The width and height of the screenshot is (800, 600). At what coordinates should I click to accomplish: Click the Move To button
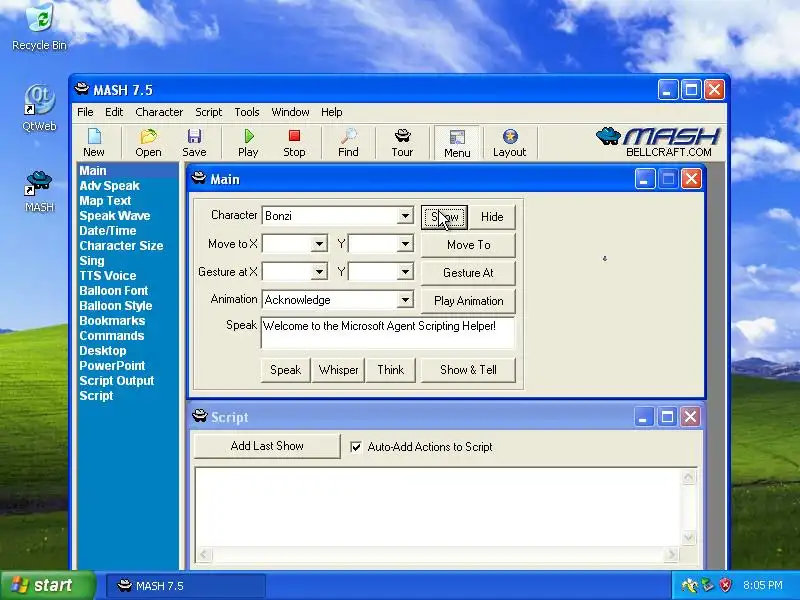tap(468, 245)
